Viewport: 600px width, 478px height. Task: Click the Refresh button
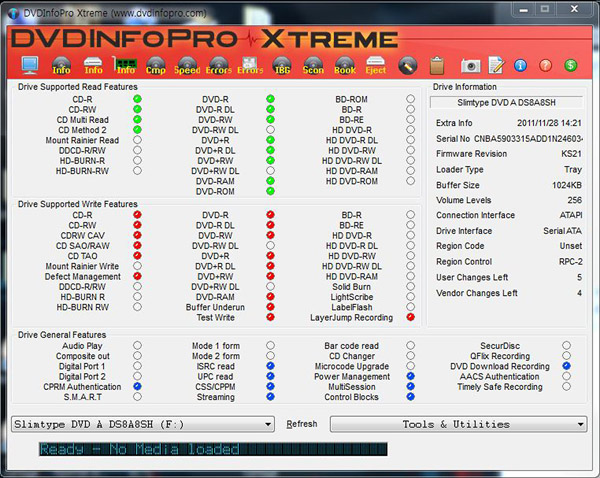pos(302,424)
